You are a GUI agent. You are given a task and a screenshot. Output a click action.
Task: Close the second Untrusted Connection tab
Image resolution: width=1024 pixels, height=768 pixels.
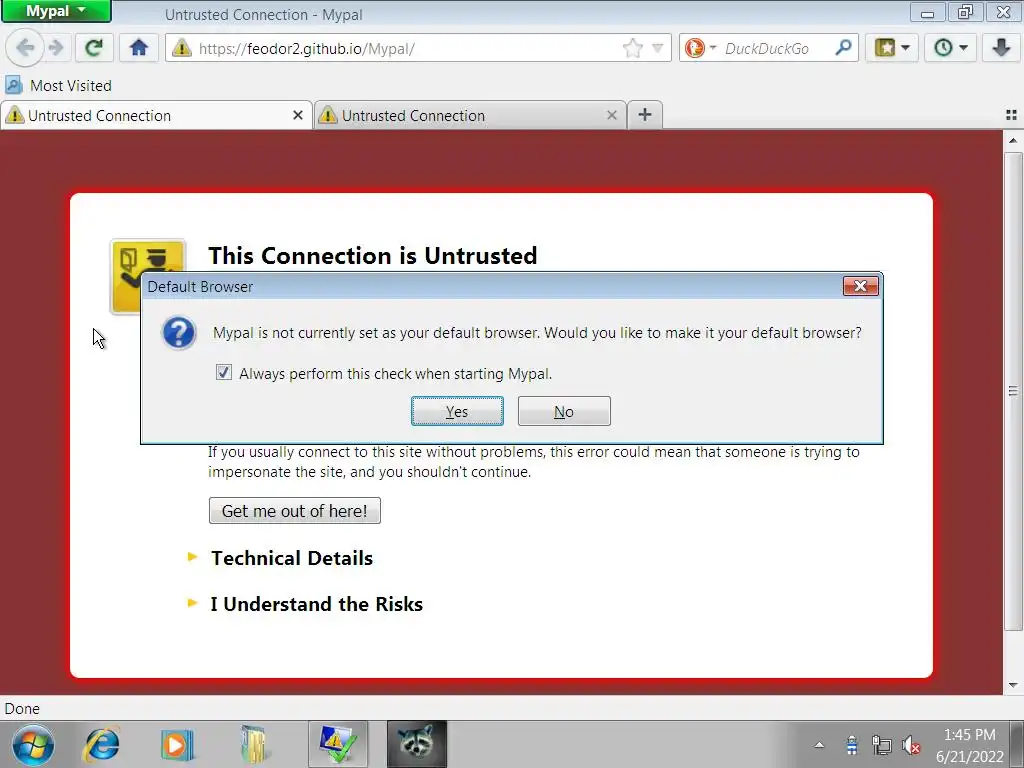612,116
